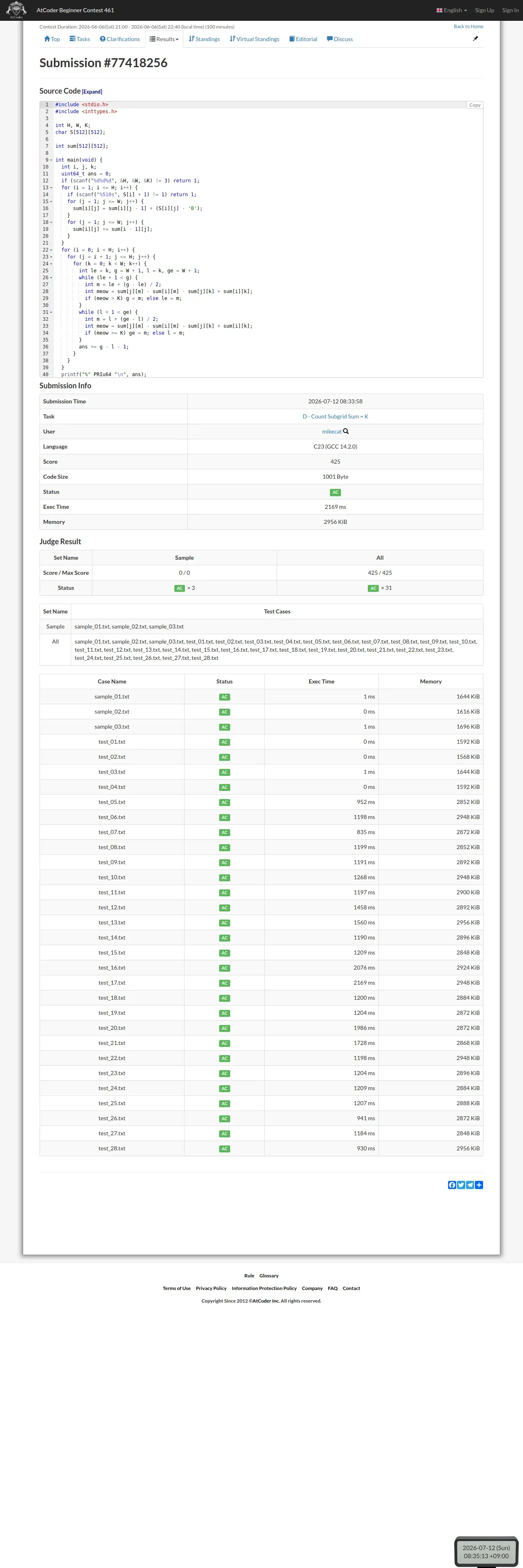Share the submission via Telegram

[x=470, y=1185]
